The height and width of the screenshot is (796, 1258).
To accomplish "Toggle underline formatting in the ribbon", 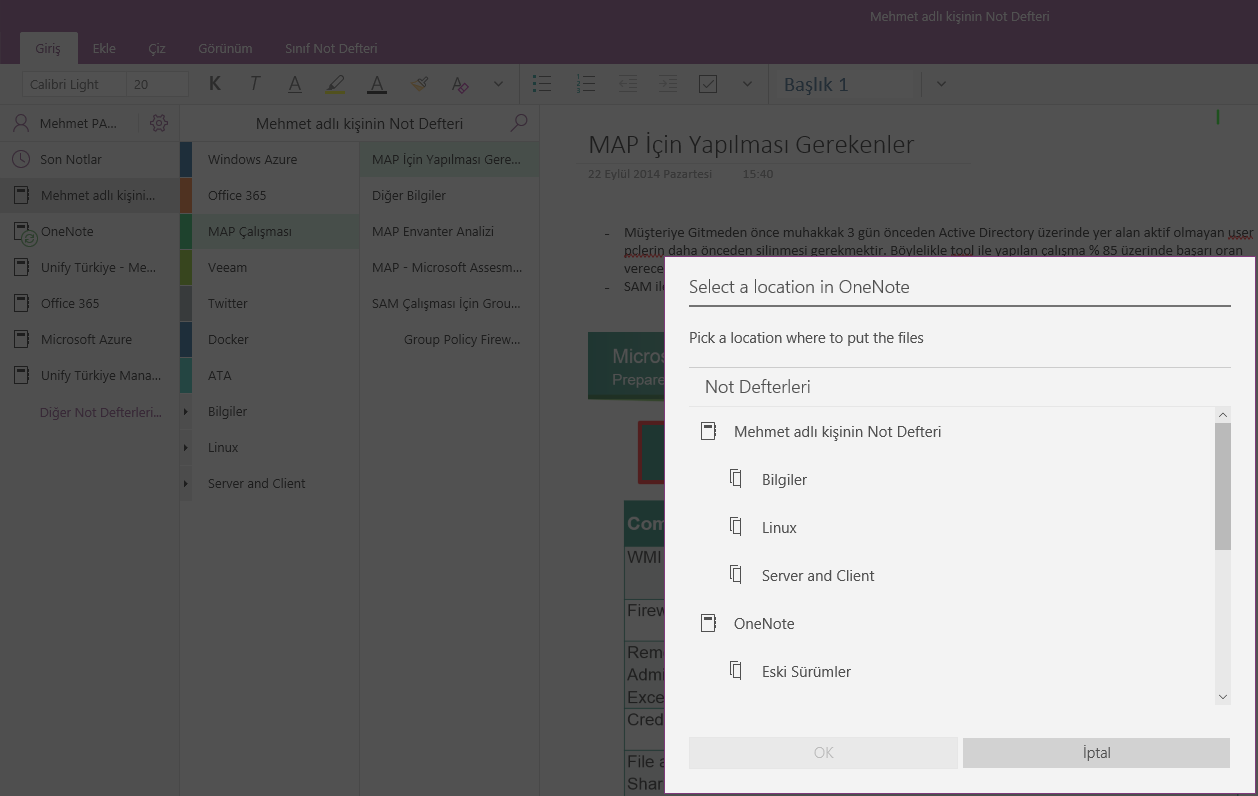I will (x=295, y=84).
